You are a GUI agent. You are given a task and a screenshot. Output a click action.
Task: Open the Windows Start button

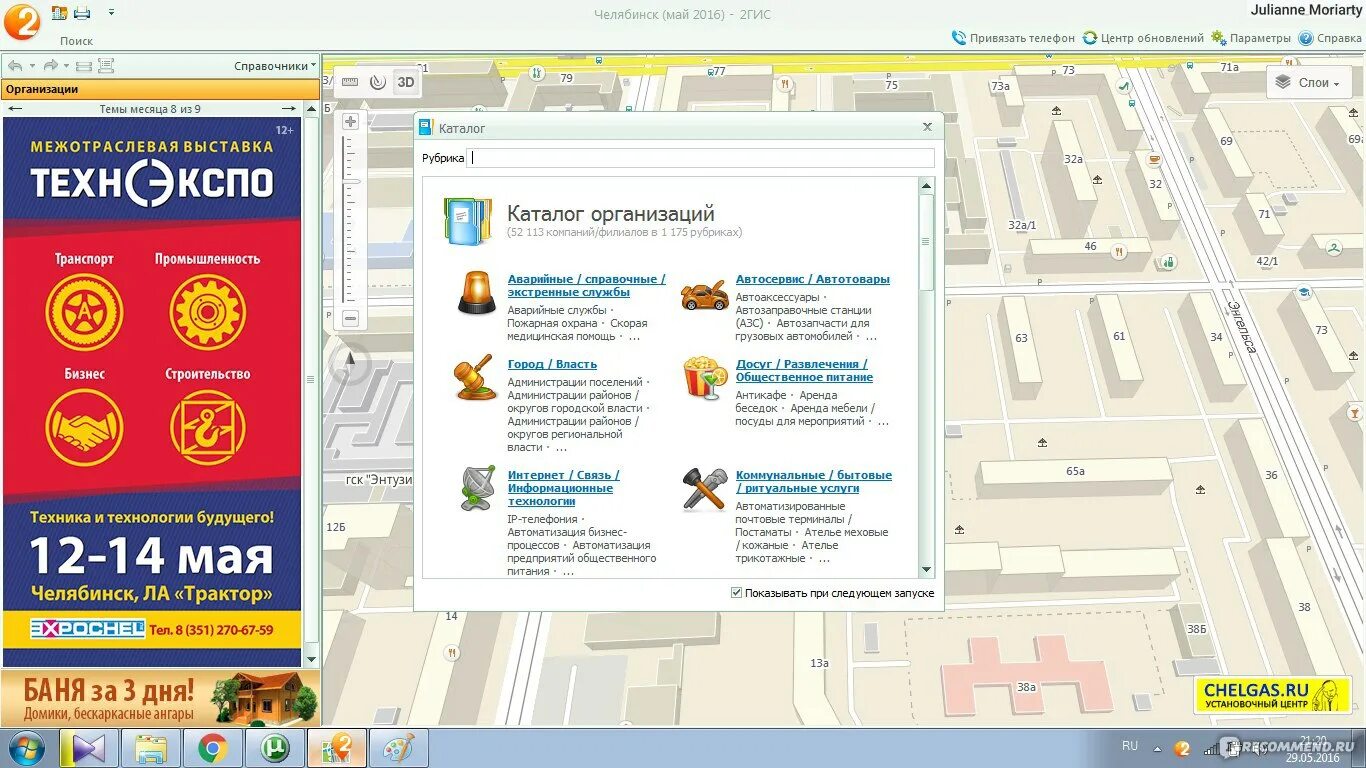27,748
